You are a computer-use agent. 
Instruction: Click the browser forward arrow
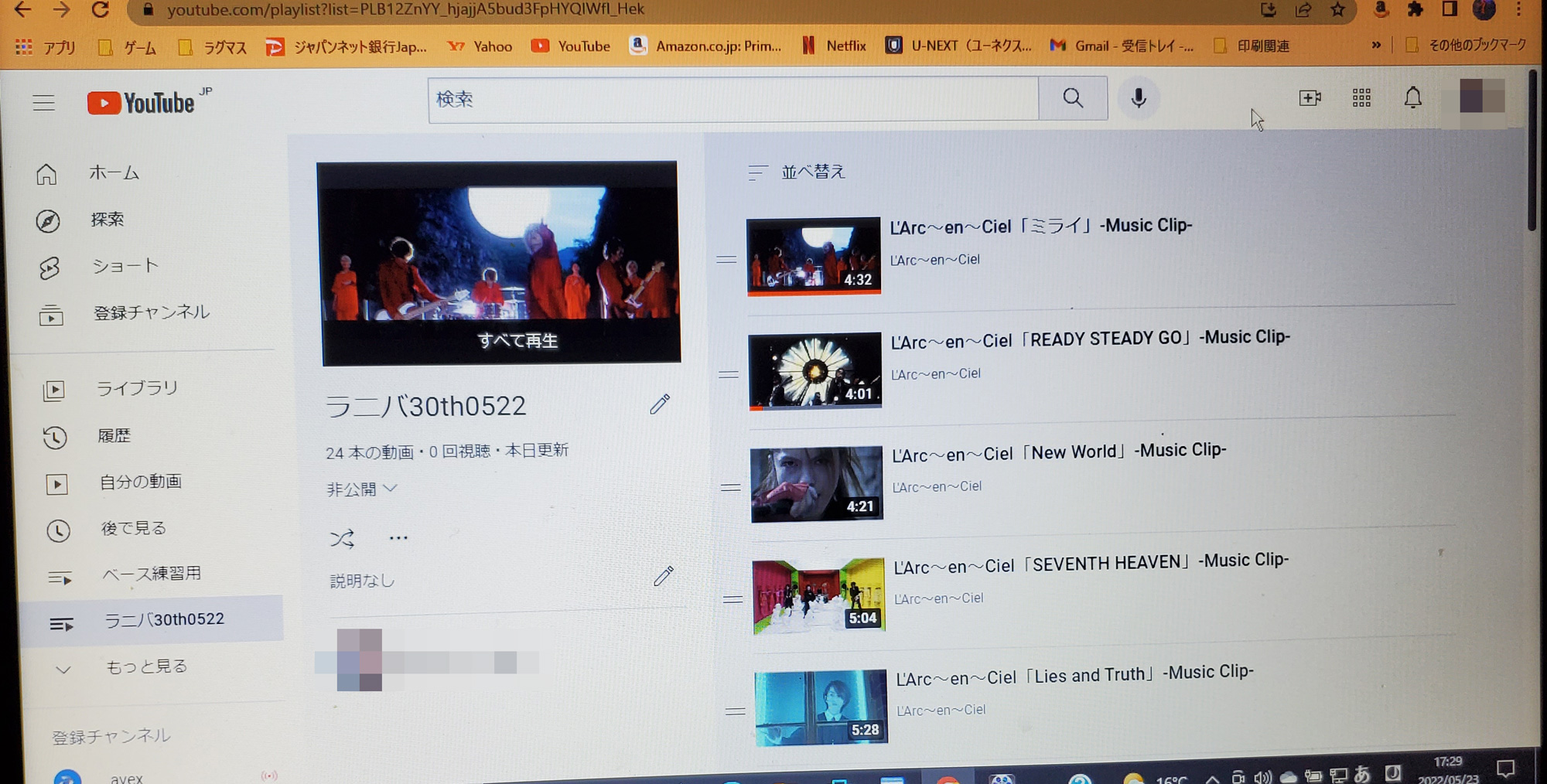(x=61, y=9)
